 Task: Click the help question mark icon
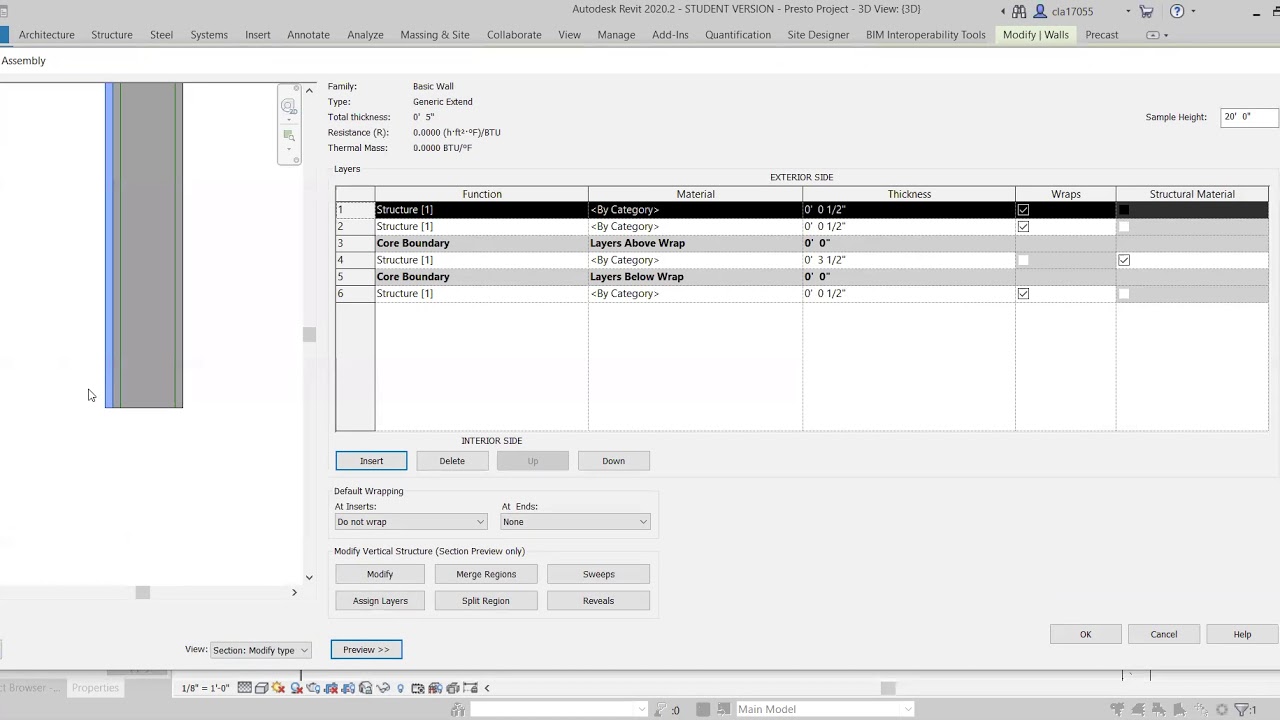(1177, 11)
